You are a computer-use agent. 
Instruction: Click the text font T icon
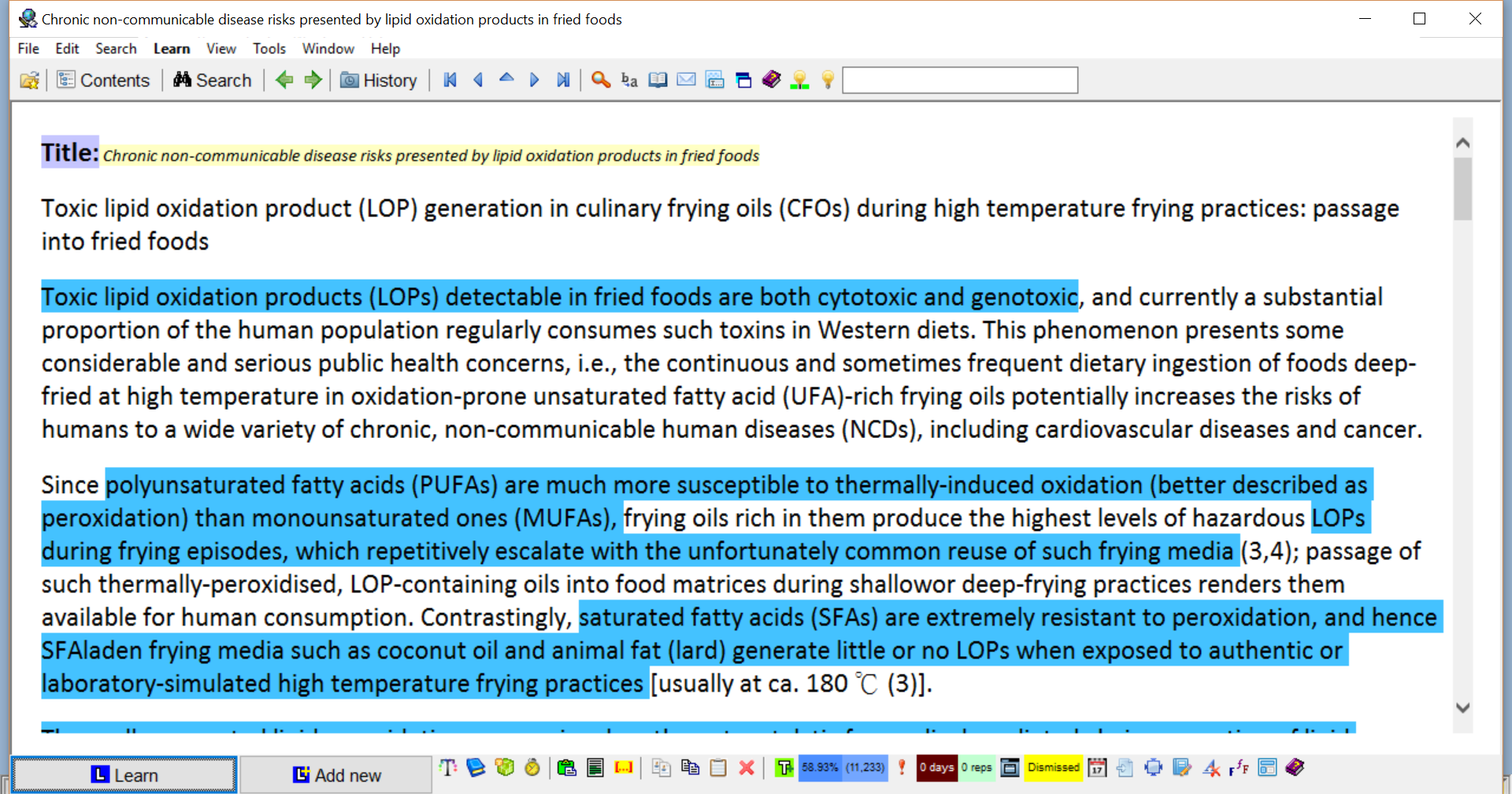tap(448, 767)
